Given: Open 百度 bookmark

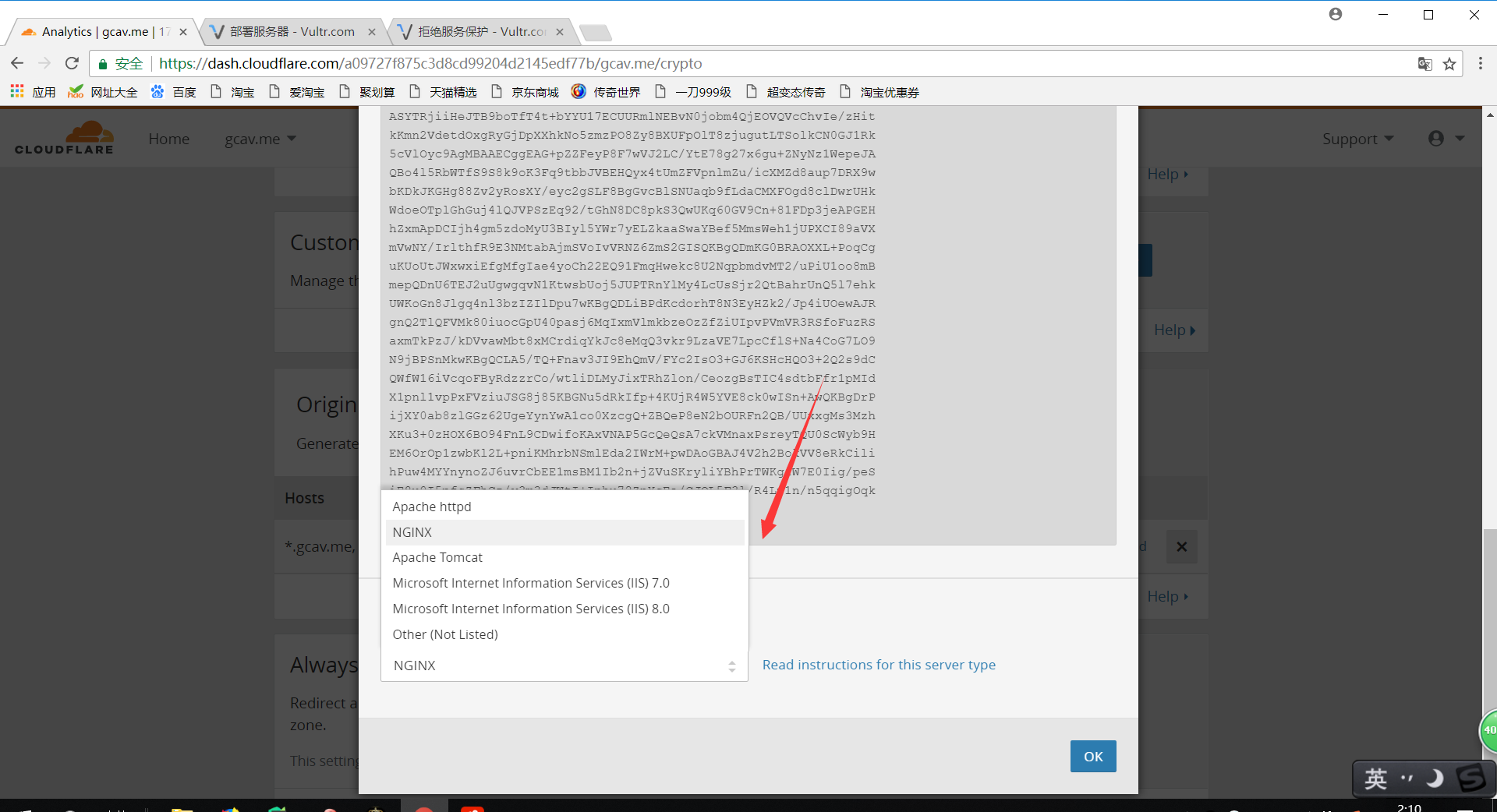Looking at the screenshot, I should (174, 92).
